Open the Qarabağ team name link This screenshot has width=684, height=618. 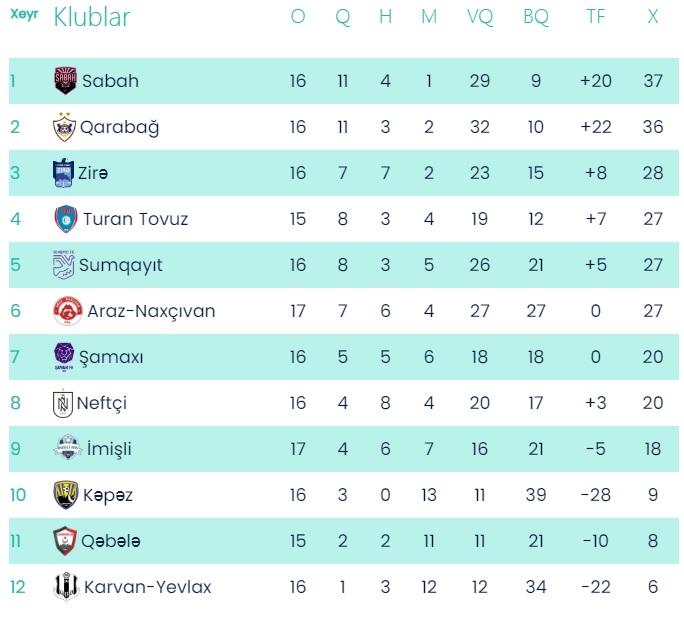[119, 127]
